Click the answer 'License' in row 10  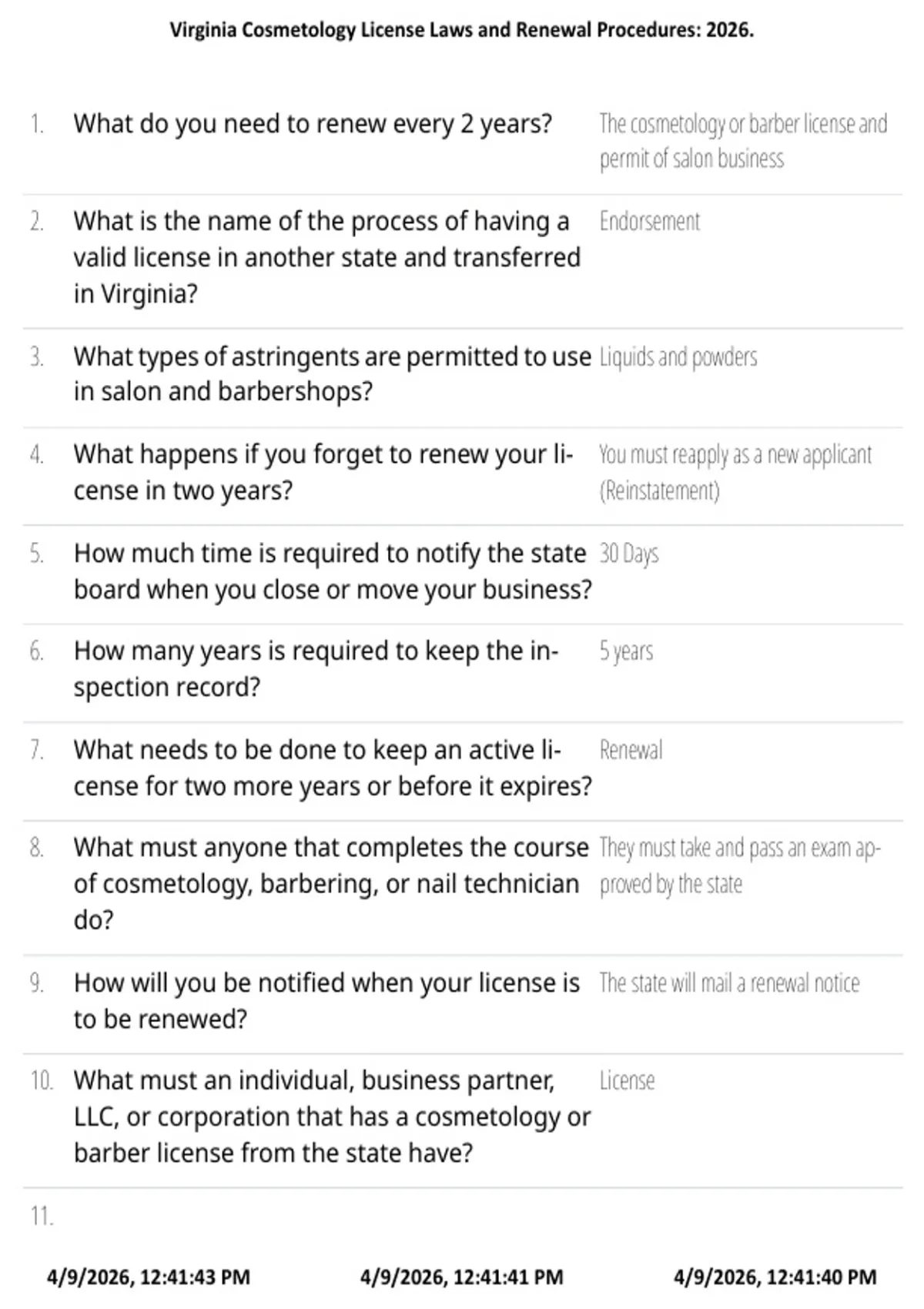tap(627, 1081)
